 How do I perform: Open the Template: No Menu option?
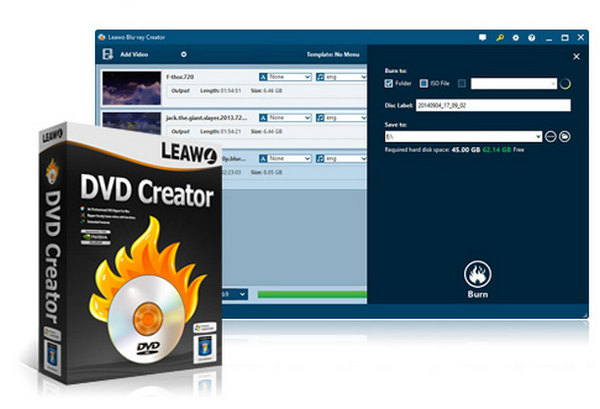click(333, 54)
